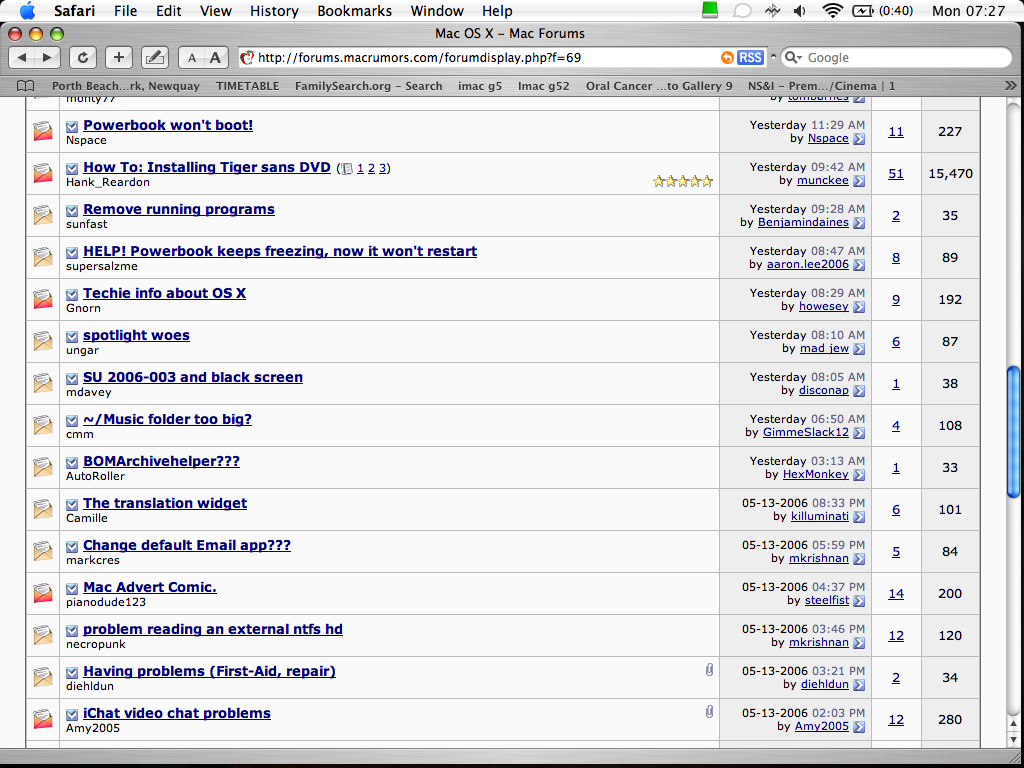This screenshot has width=1024, height=768.
Task: Decrease text size with small A button
Action: click(x=191, y=57)
